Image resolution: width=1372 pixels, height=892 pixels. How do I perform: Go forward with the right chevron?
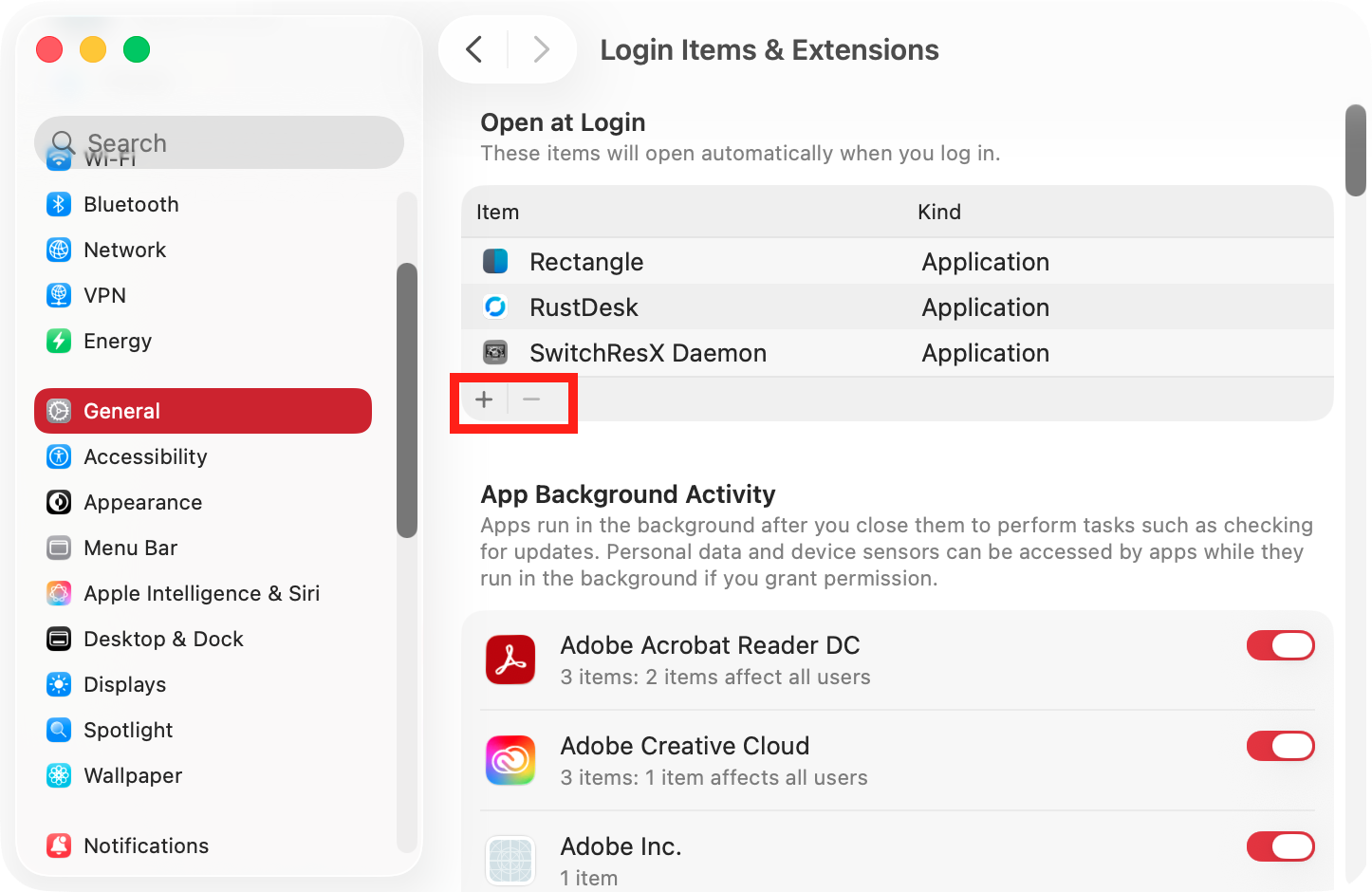541,49
